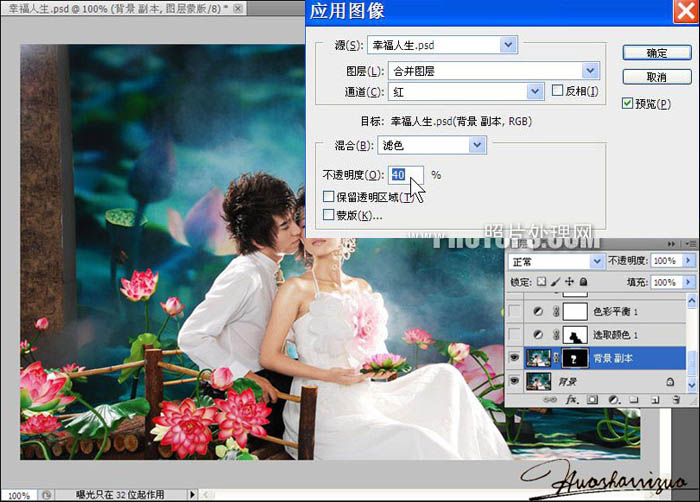Click the fill 100% field
The width and height of the screenshot is (700, 502).
pos(666,282)
